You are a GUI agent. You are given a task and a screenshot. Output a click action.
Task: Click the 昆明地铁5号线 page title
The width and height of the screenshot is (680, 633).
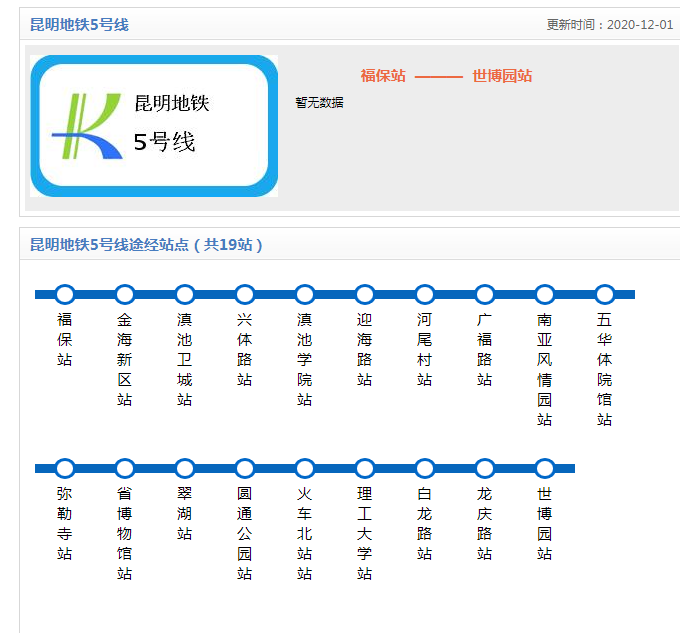coord(79,25)
